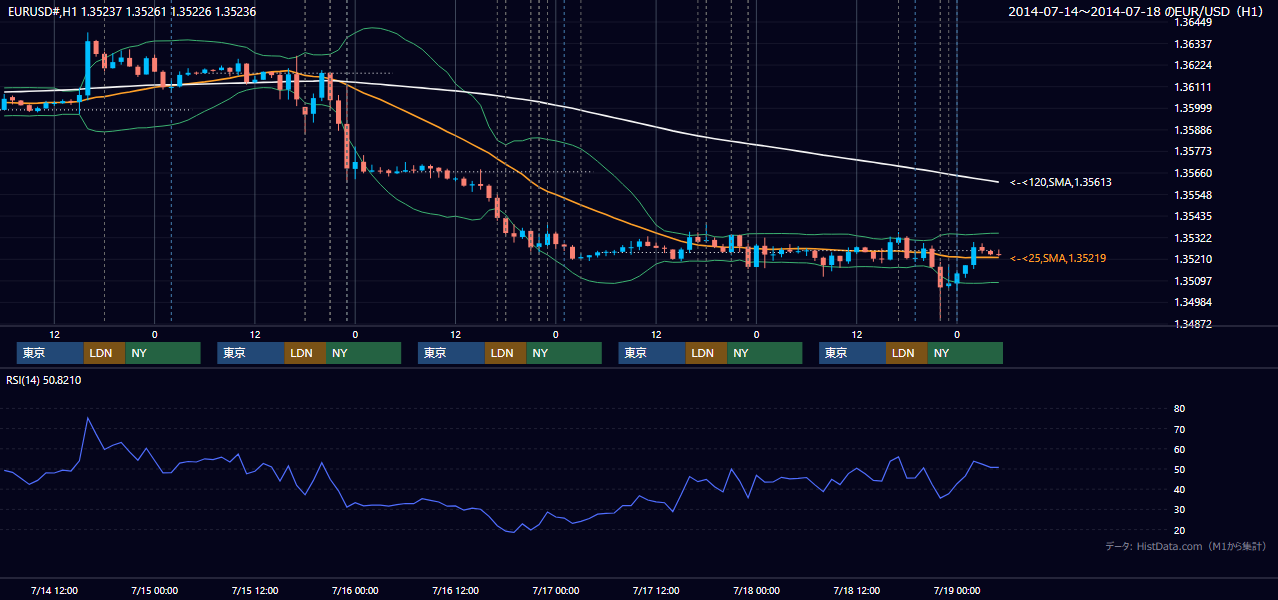Image resolution: width=1278 pixels, height=600 pixels.
Task: Click price axis value 1.36337
Action: tap(1193, 44)
